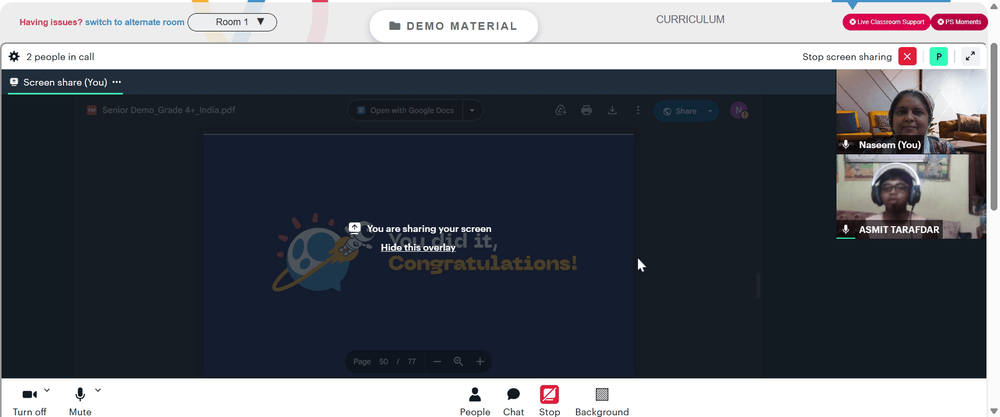Open camera options chevron
This screenshot has width=1000, height=417.
[x=47, y=390]
